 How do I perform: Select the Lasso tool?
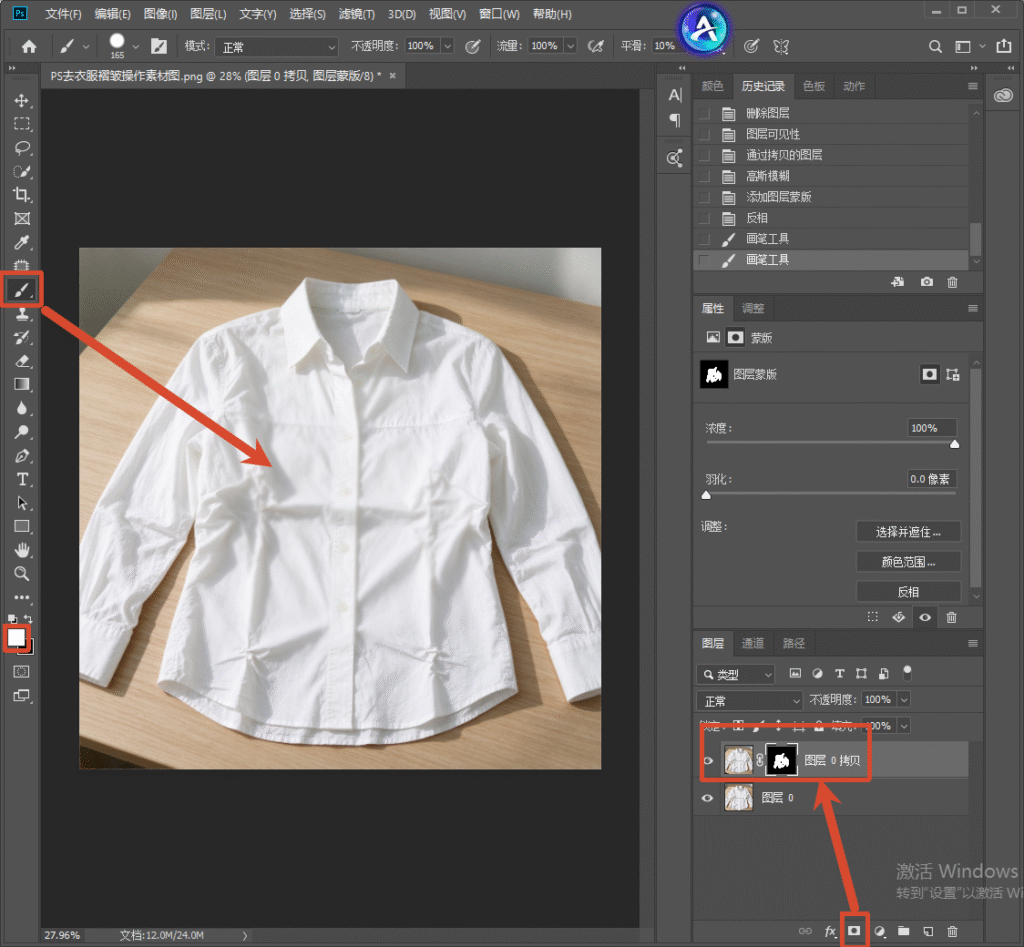click(22, 148)
